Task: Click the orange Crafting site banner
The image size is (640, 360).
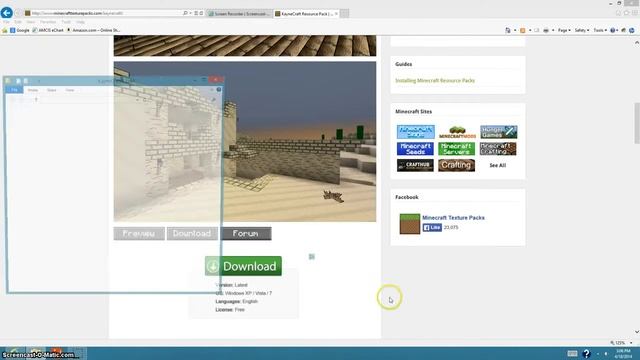Action: 456,165
